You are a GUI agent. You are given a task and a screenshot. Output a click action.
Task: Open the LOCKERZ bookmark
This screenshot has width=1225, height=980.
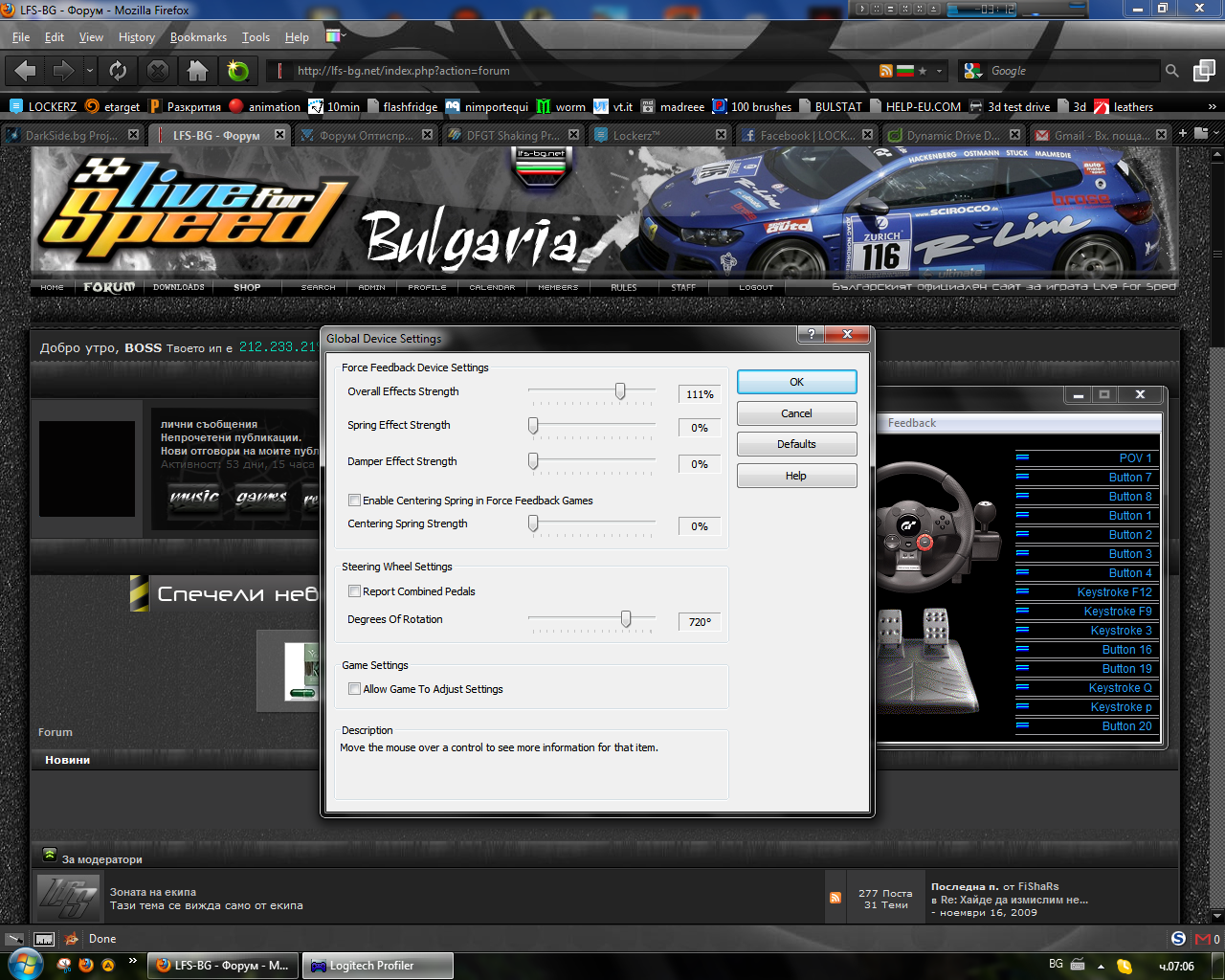pos(43,106)
